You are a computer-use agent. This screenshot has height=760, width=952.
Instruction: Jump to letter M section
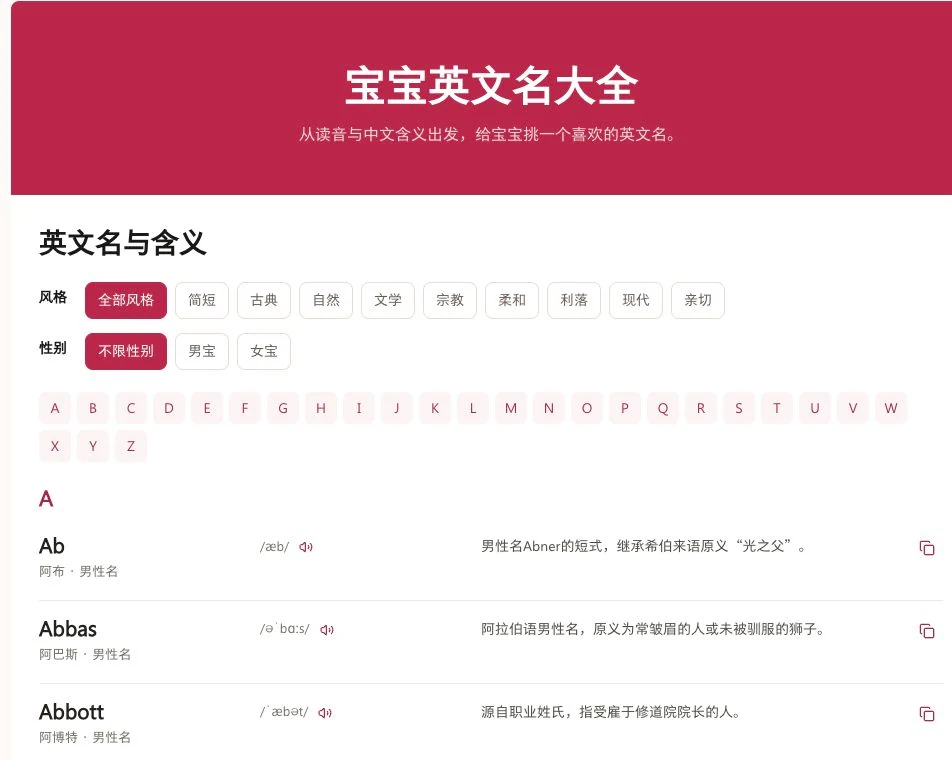[511, 408]
